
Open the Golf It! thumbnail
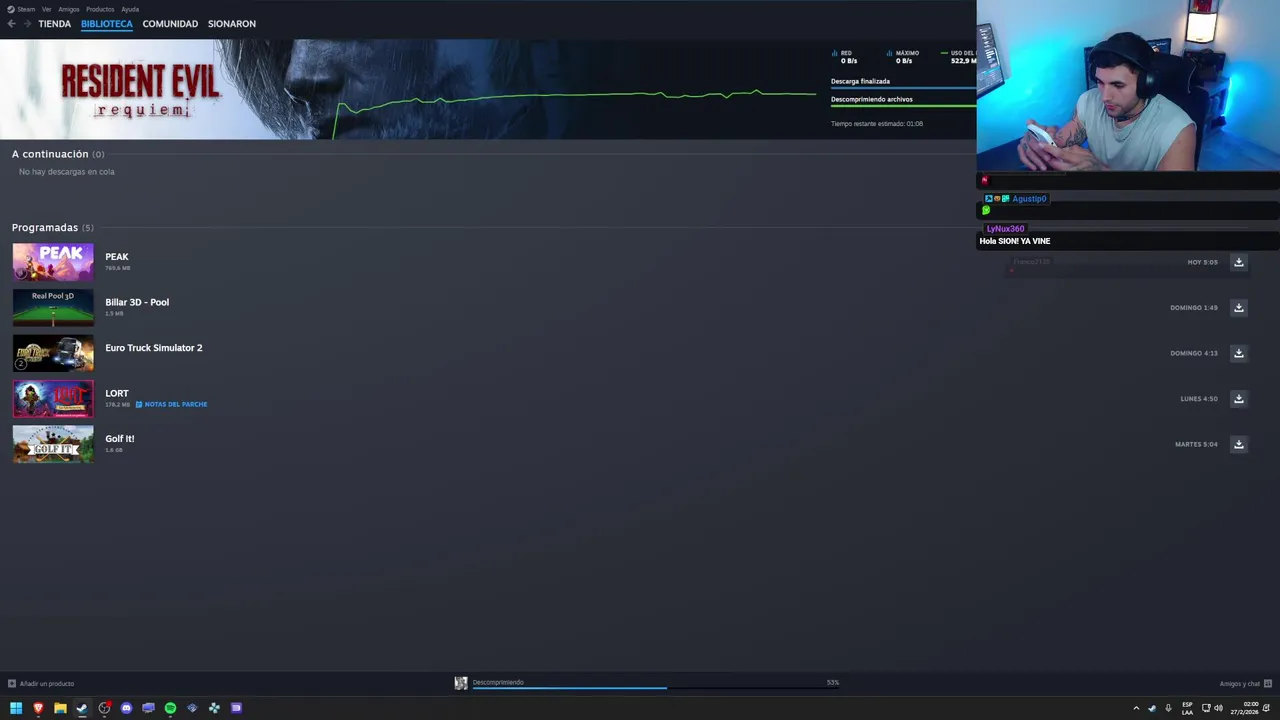(53, 444)
